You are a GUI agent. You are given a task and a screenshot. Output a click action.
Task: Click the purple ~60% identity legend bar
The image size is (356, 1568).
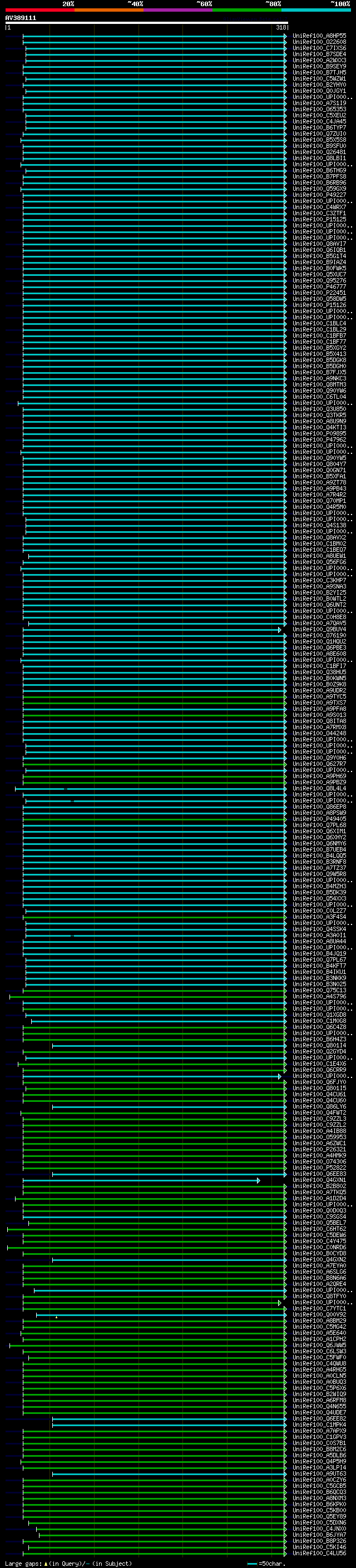177,10
